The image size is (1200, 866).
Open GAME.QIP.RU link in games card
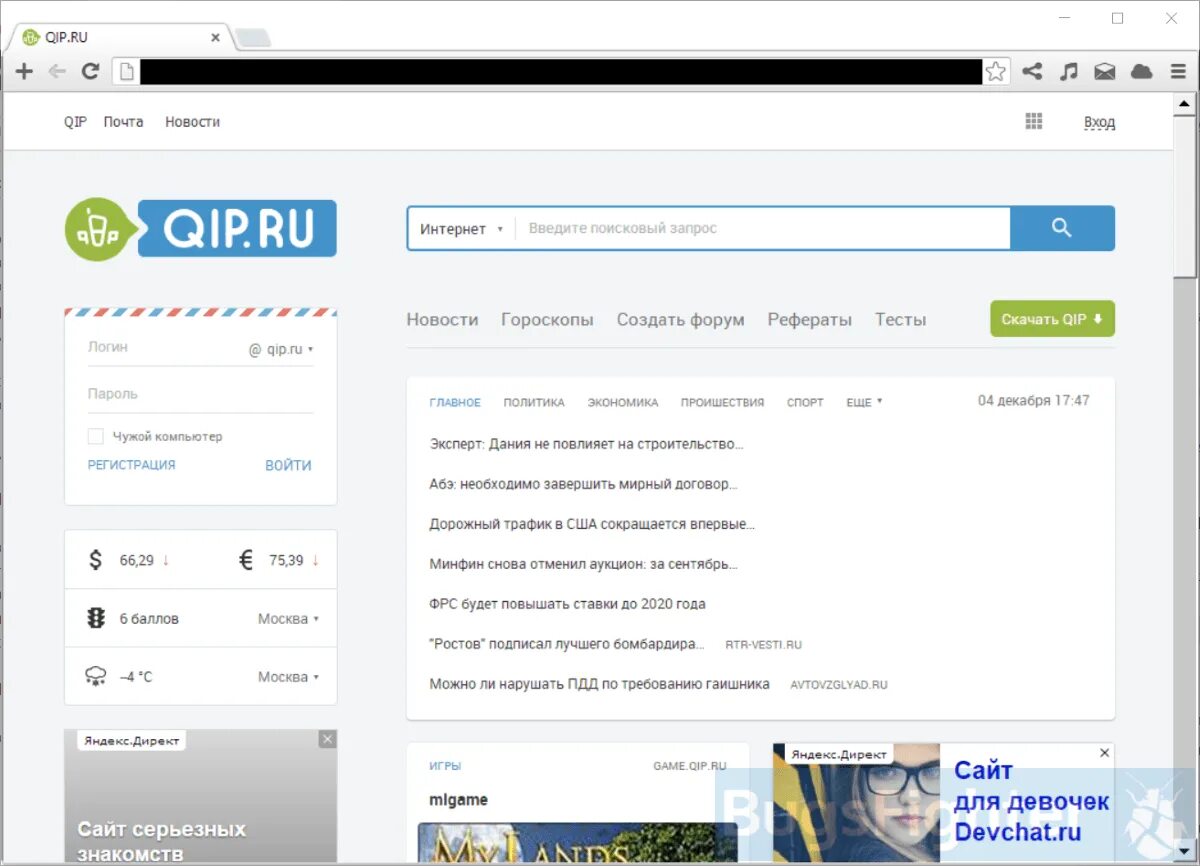pyautogui.click(x=690, y=766)
